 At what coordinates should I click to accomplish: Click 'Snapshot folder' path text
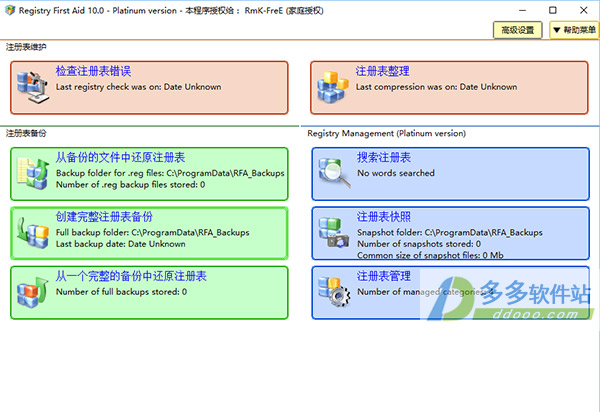[450, 232]
